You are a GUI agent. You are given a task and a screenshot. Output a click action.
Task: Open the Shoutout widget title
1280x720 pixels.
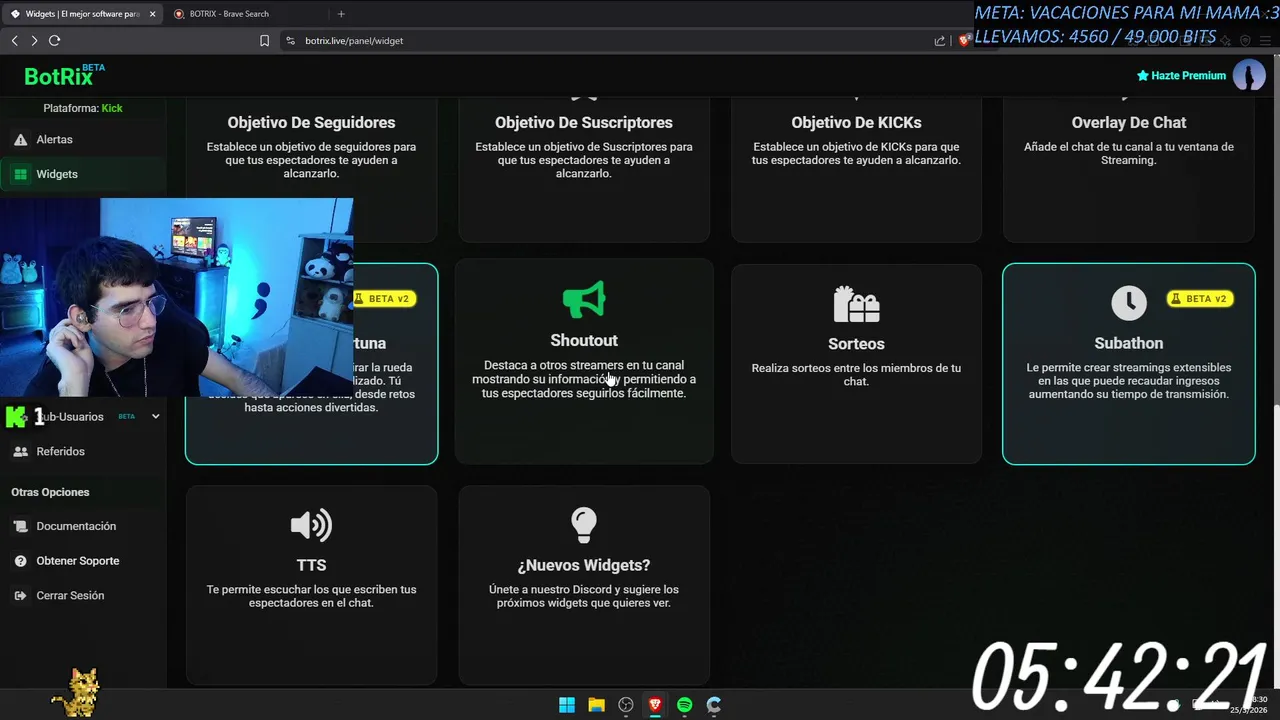click(584, 340)
